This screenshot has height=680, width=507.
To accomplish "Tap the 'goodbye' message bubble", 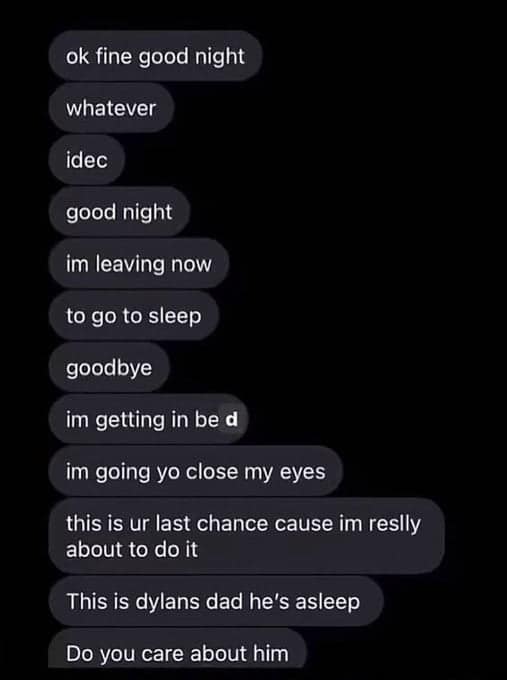I will pyautogui.click(x=109, y=368).
